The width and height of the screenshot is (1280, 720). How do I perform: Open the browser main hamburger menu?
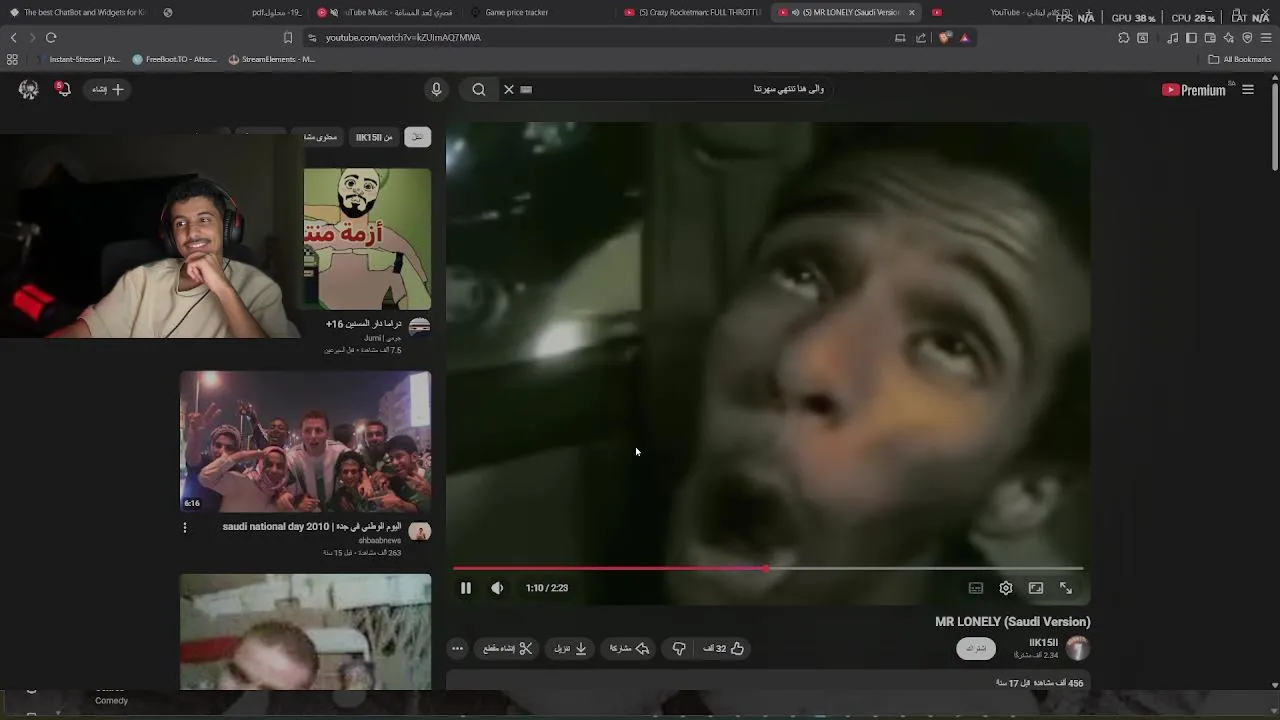pyautogui.click(x=1266, y=37)
